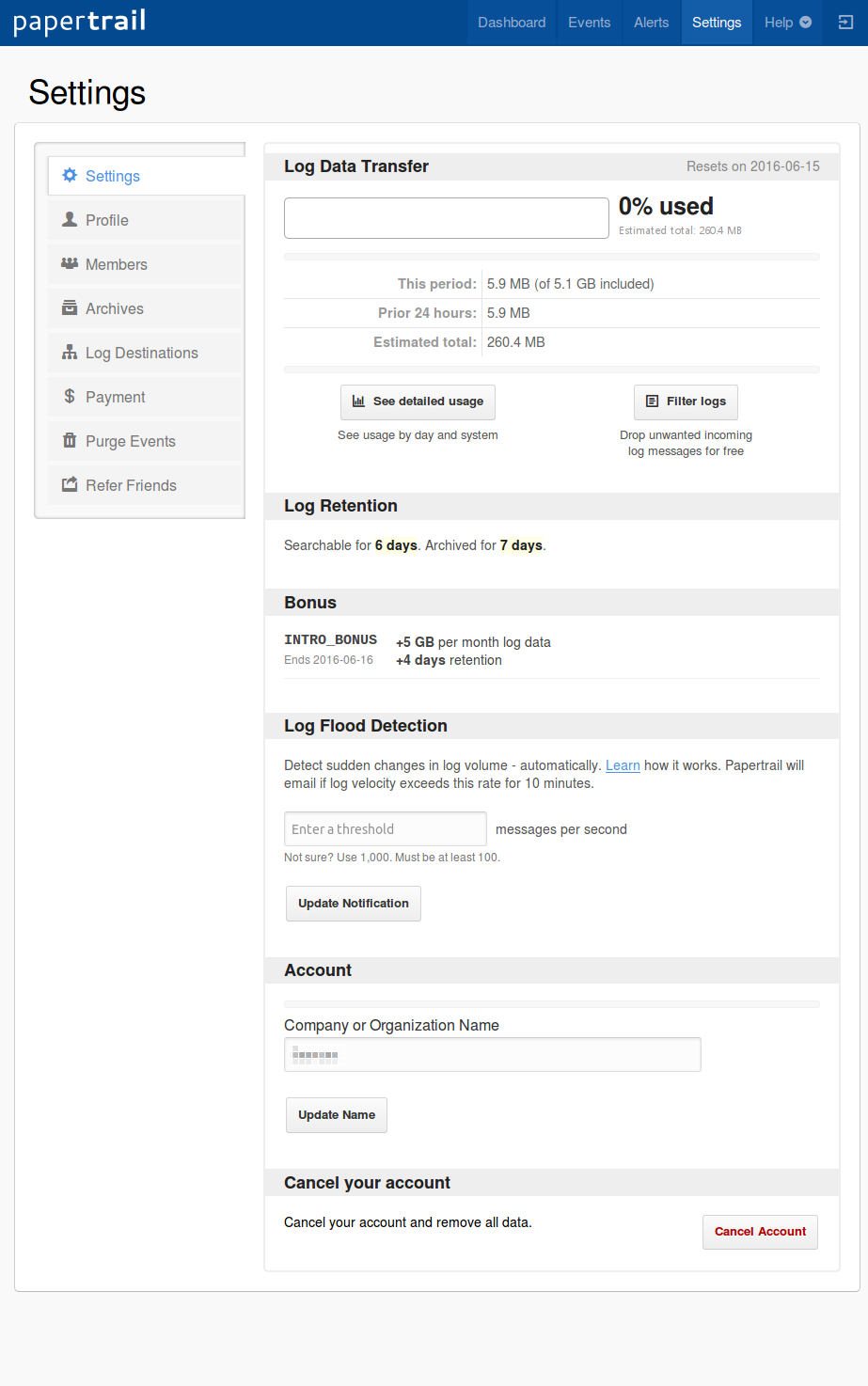868x1386 pixels.
Task: Switch to the Alerts tab
Action: click(x=652, y=23)
